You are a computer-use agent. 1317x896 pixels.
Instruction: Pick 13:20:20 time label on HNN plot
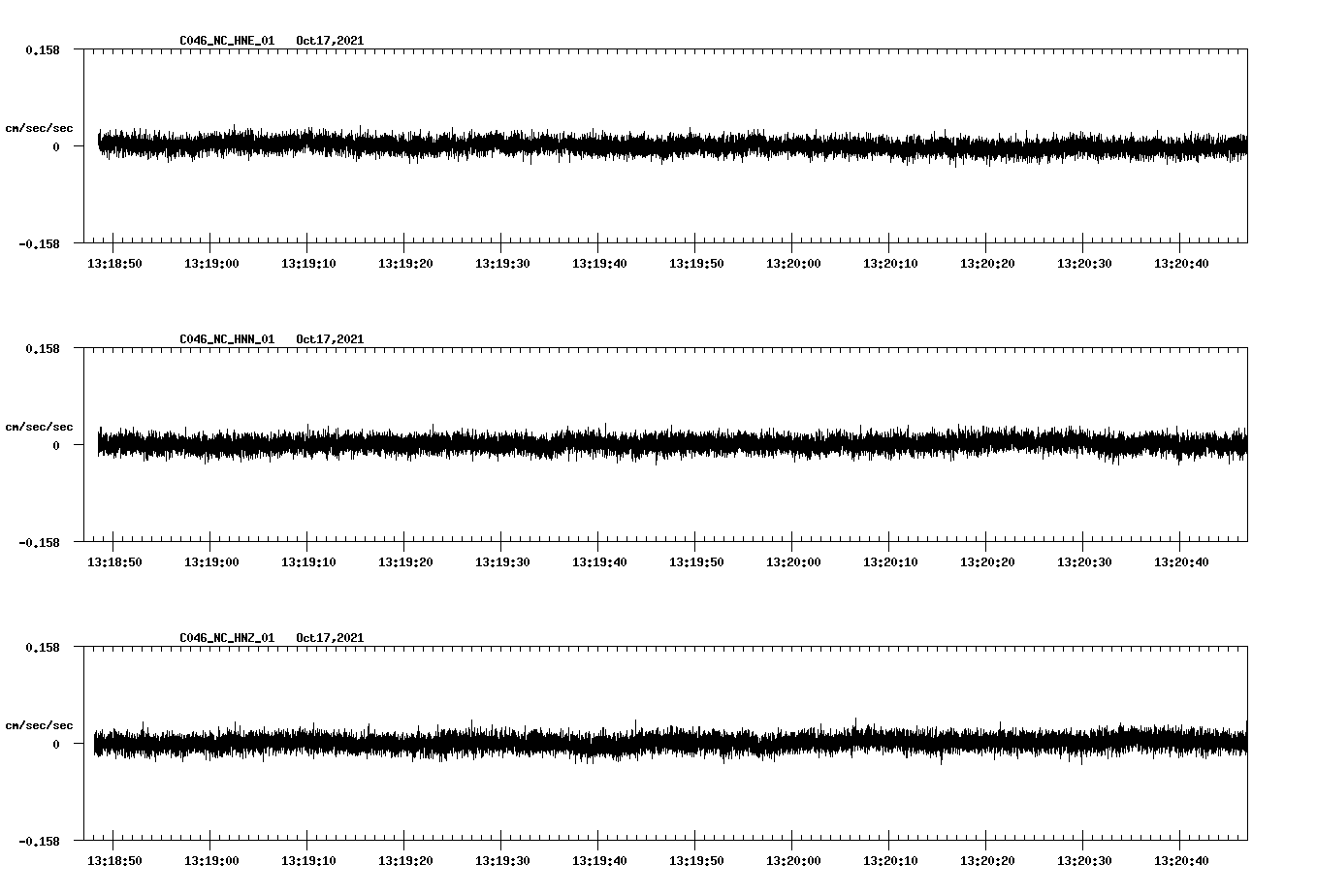(987, 561)
